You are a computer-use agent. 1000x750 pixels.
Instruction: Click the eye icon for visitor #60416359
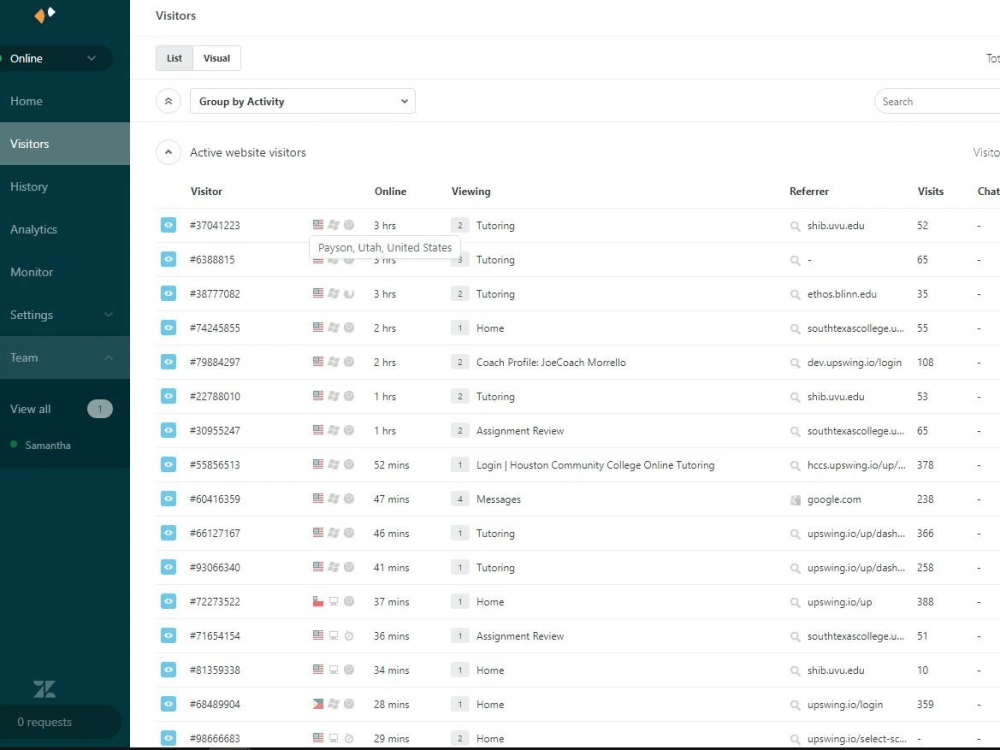(x=168, y=499)
